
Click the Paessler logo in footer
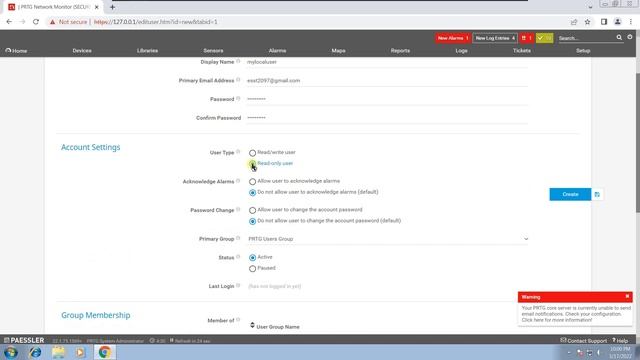pos(24,340)
